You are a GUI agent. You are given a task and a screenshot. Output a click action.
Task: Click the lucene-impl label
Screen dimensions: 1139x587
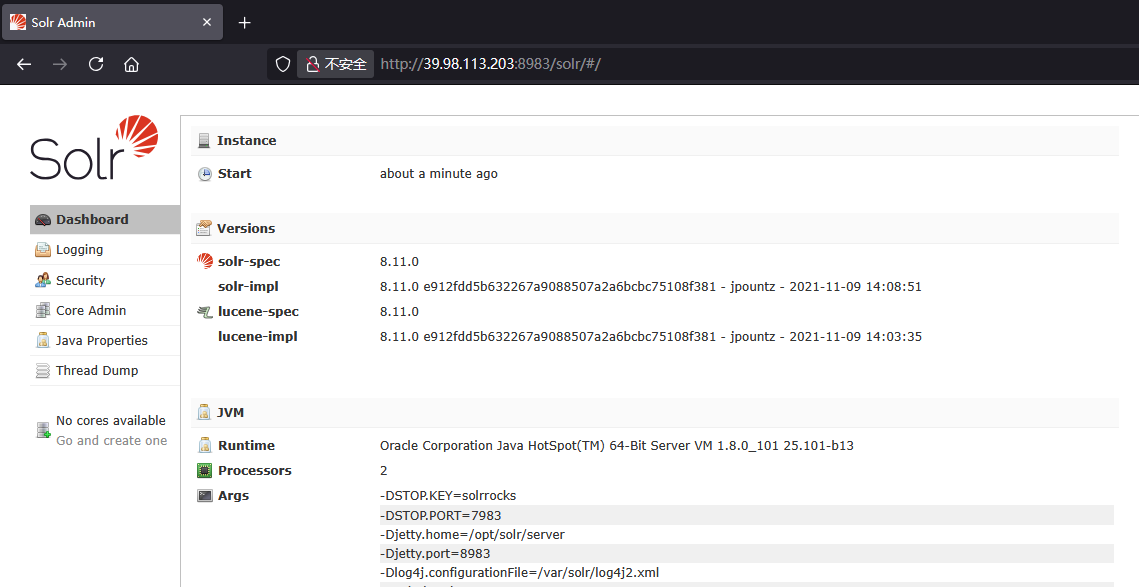pos(258,336)
